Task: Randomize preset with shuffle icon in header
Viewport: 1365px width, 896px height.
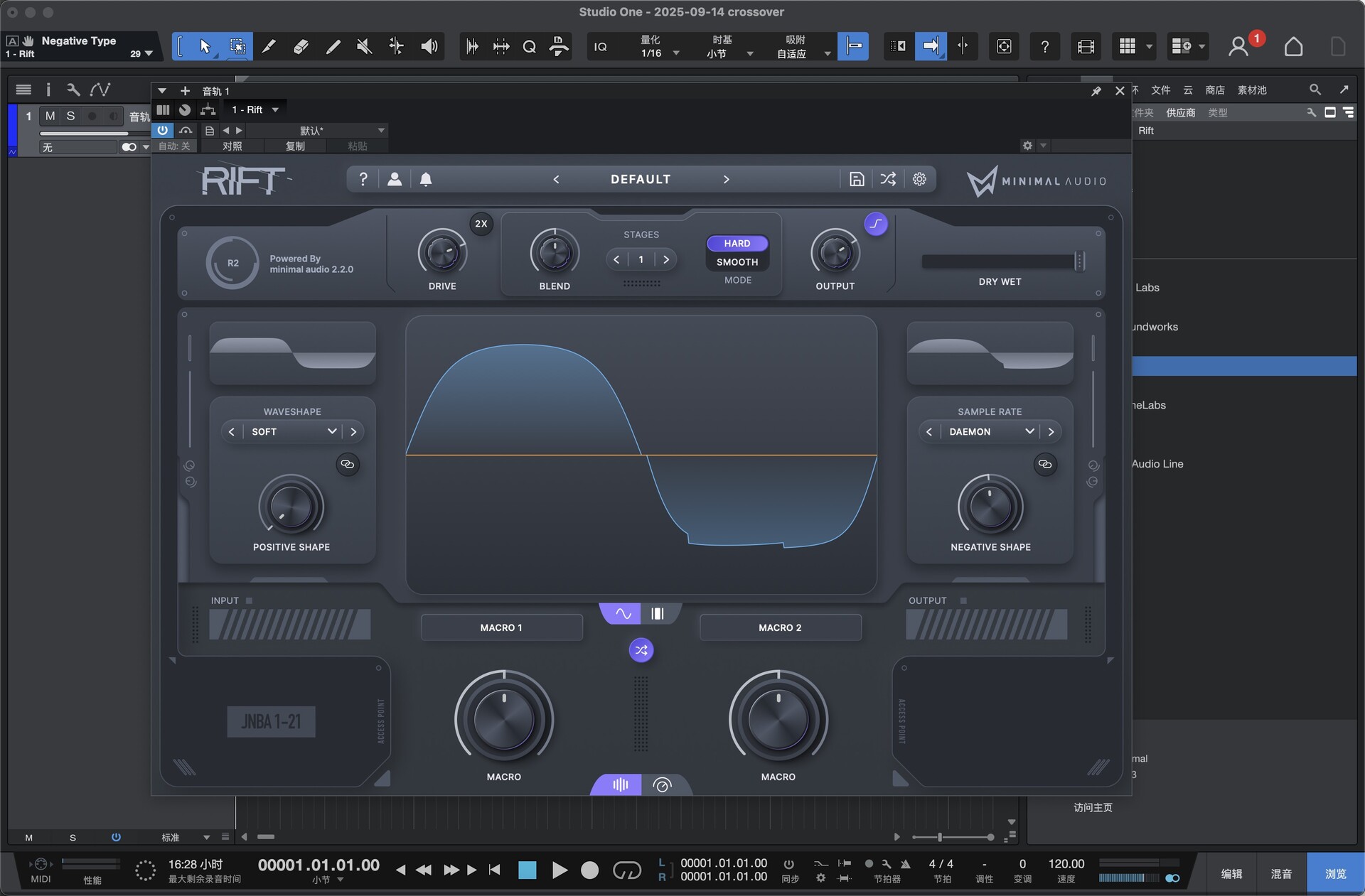Action: pyautogui.click(x=888, y=179)
